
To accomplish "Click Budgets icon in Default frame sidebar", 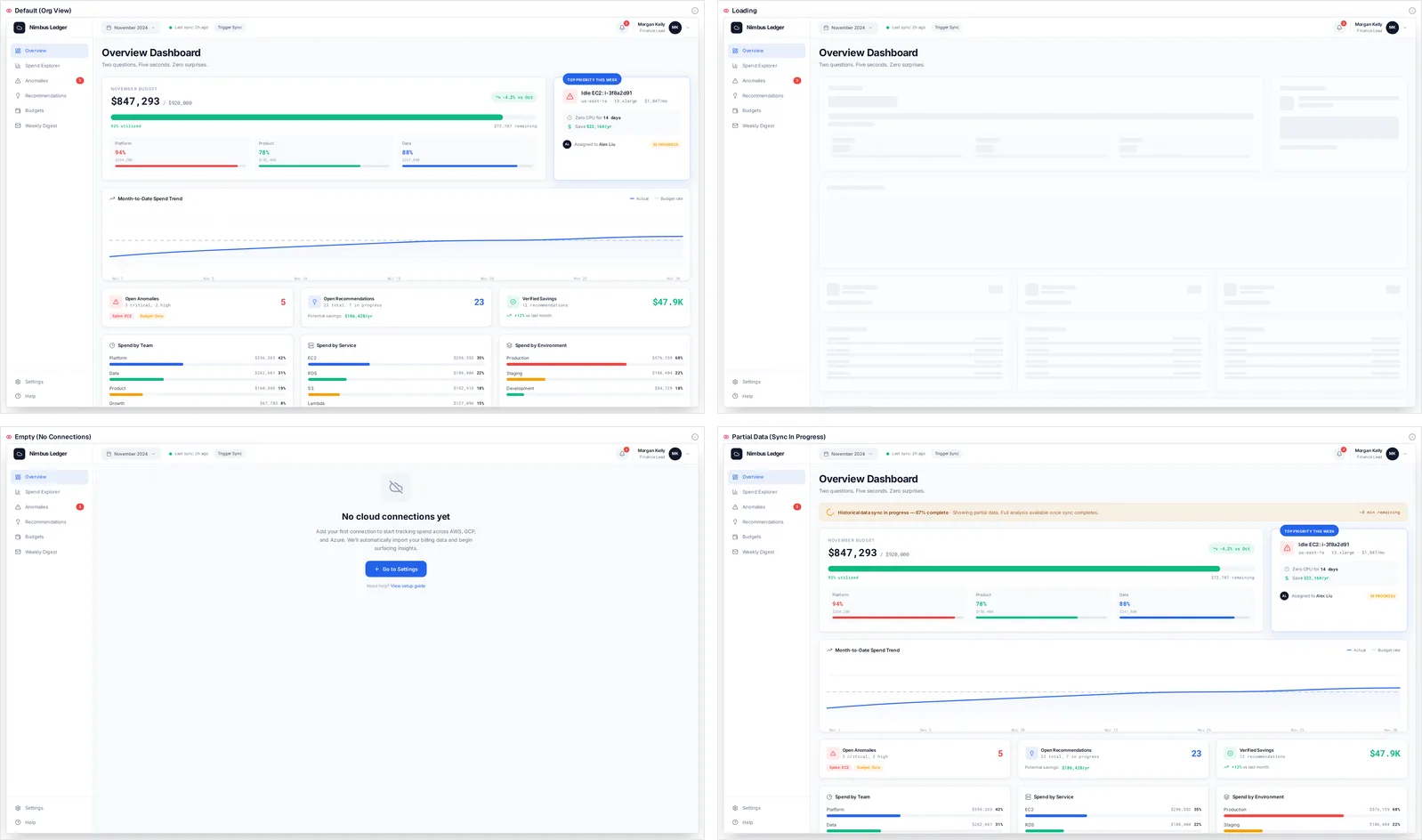I will pyautogui.click(x=18, y=110).
